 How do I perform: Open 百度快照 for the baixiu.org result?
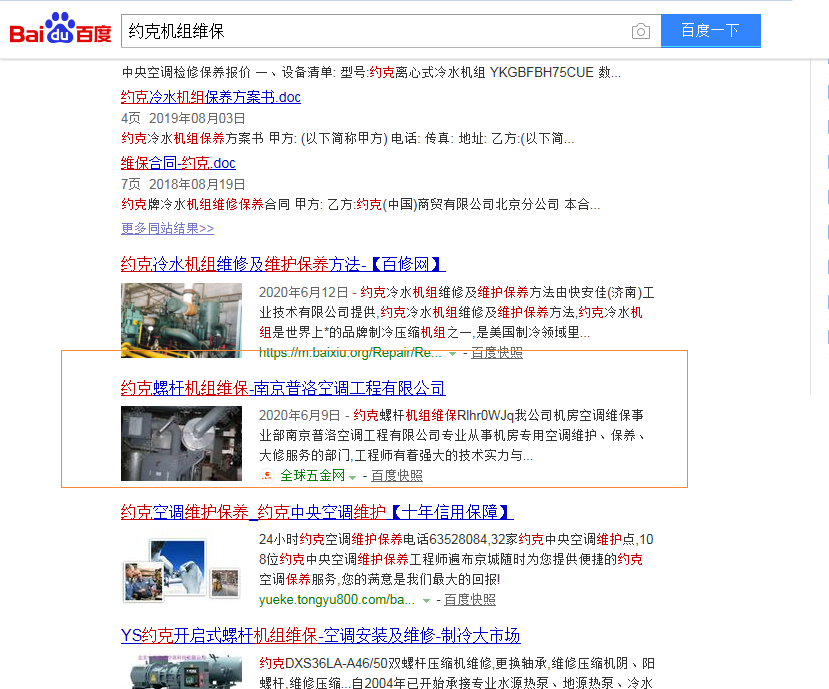click(x=496, y=353)
